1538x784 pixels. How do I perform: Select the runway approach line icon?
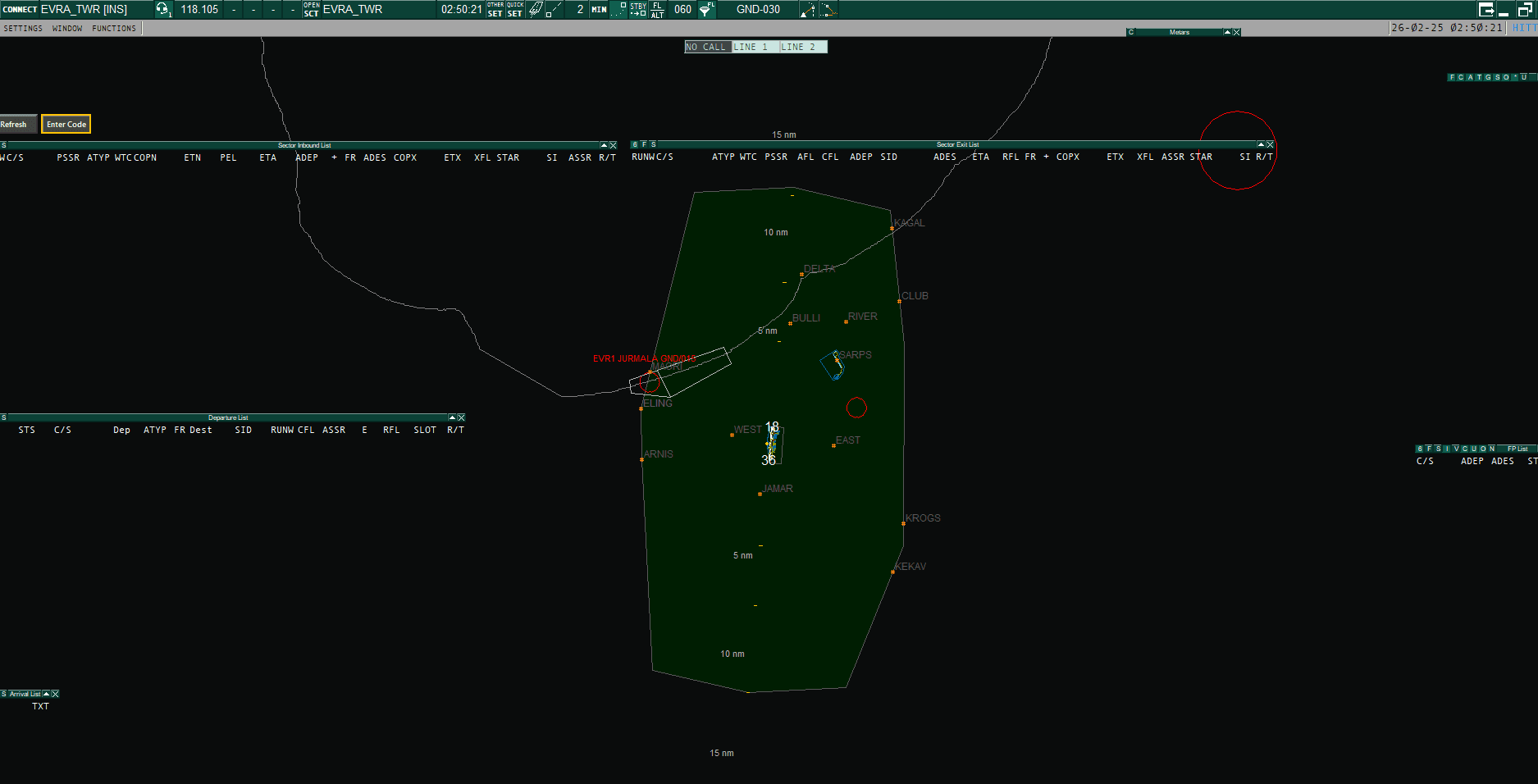point(808,9)
